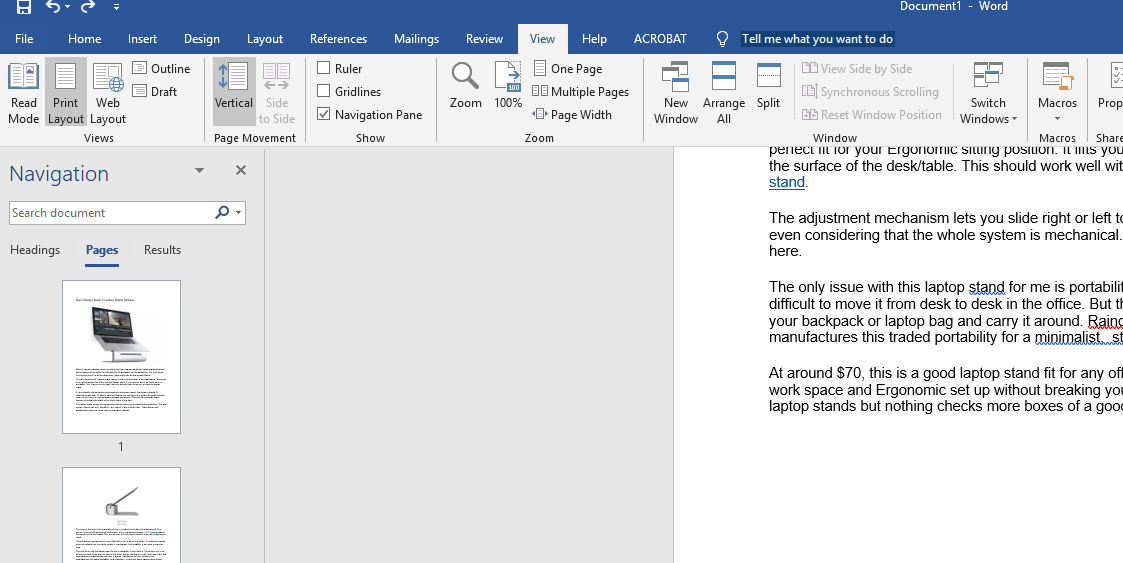
Task: Open the Mailings tab
Action: 416,39
